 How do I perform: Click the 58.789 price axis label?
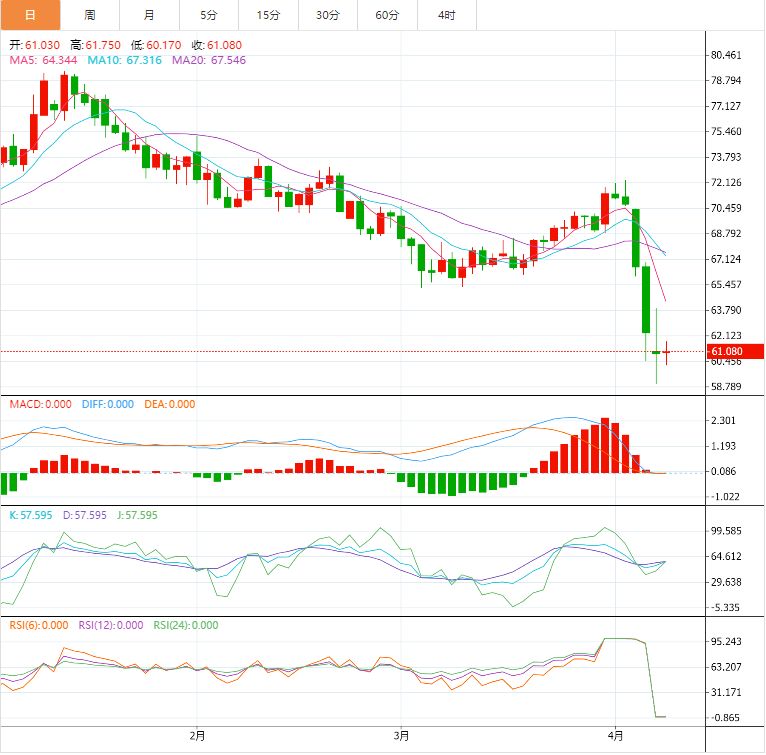point(726,387)
